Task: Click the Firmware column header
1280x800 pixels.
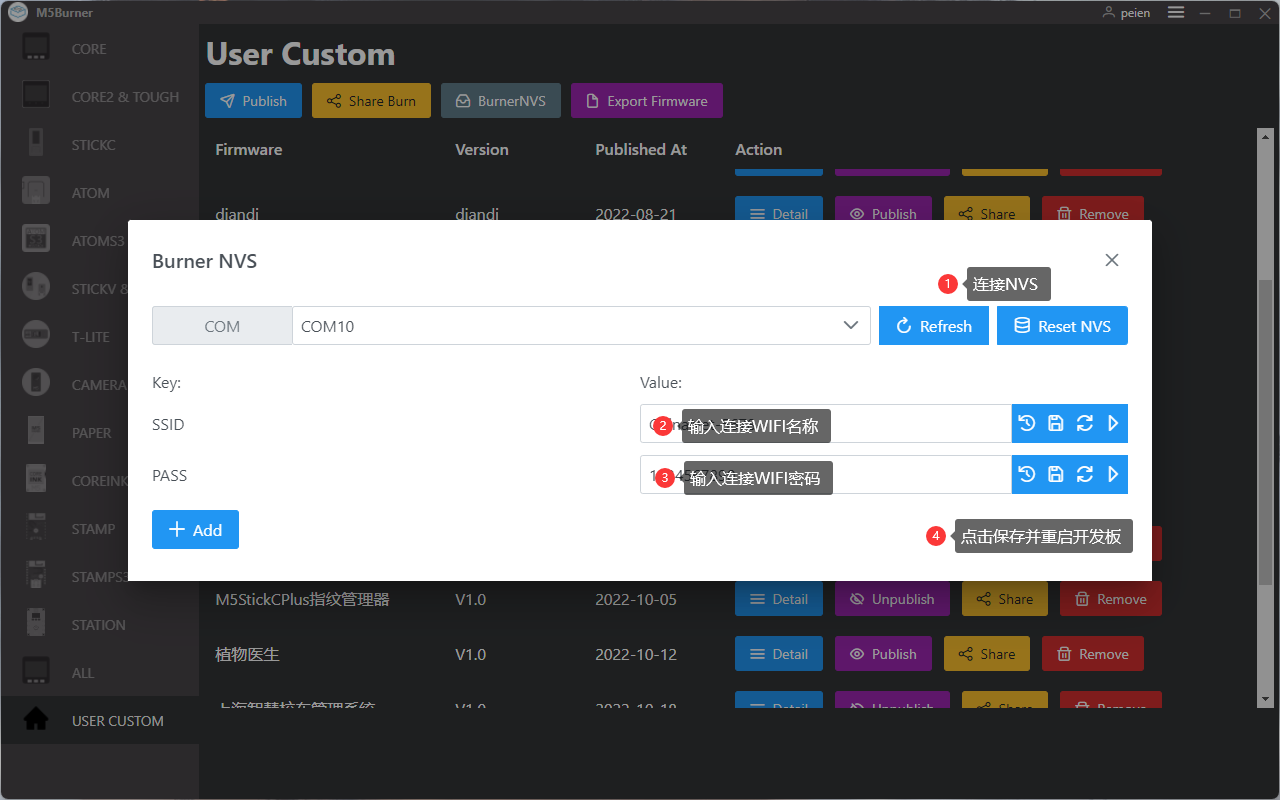Action: click(249, 149)
